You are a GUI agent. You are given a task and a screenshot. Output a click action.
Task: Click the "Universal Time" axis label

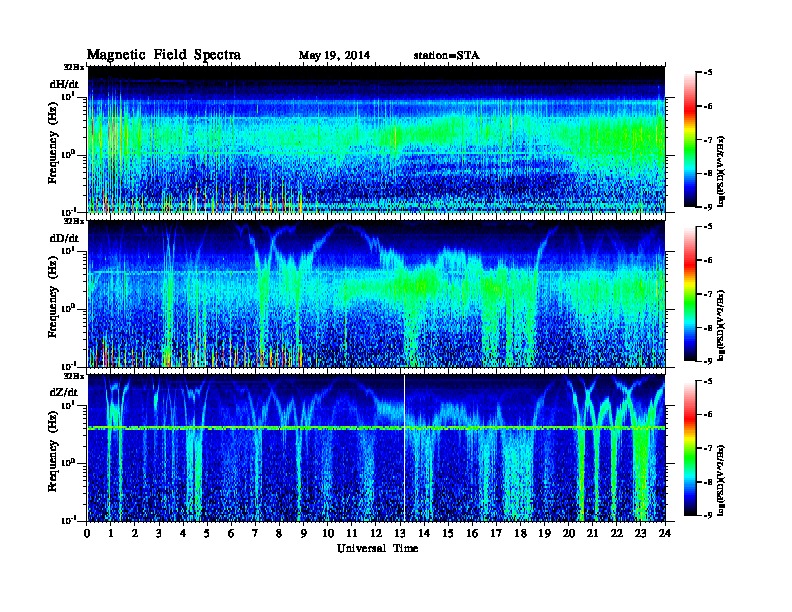[x=377, y=548]
